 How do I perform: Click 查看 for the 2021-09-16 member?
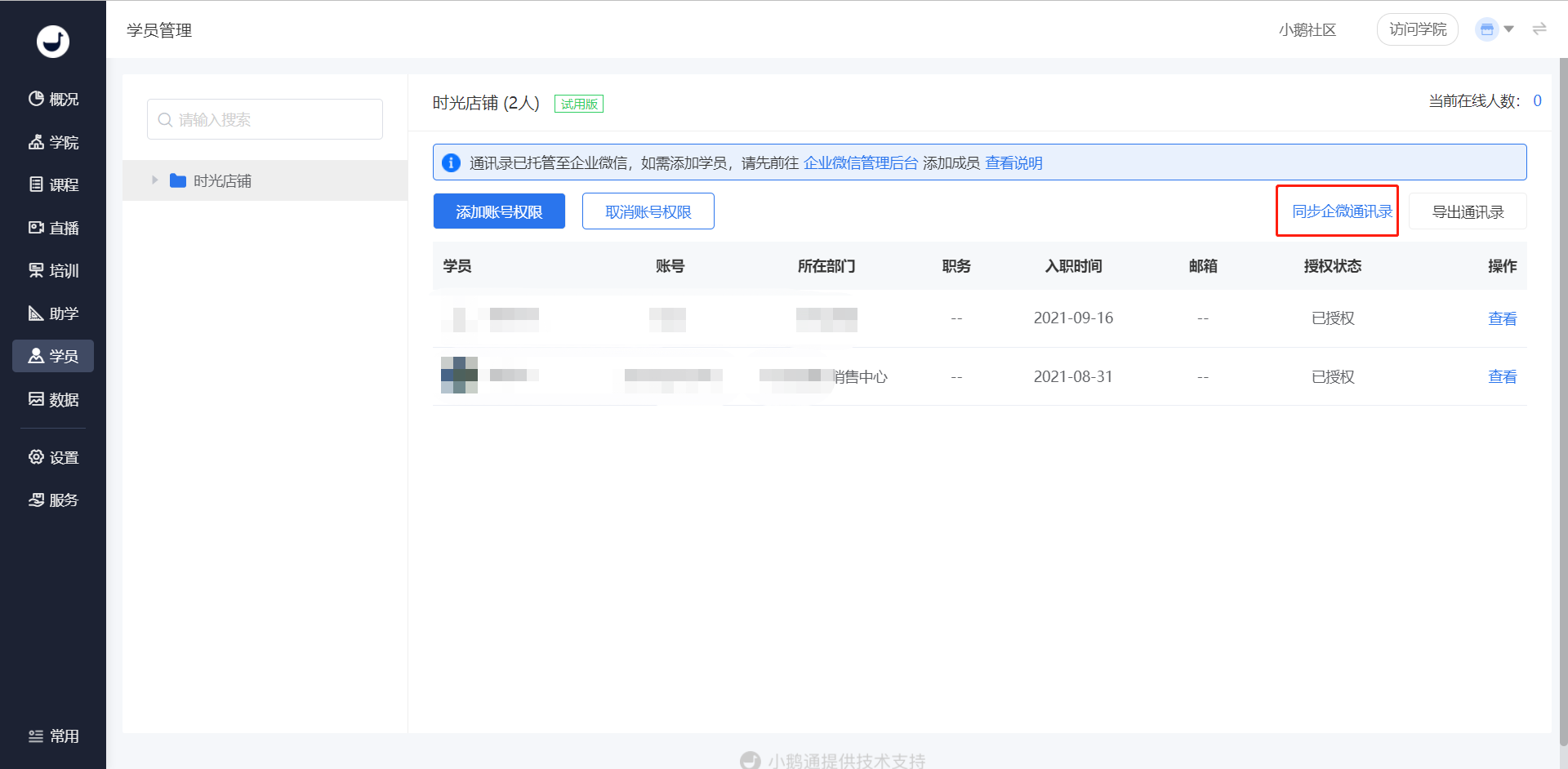1502,318
